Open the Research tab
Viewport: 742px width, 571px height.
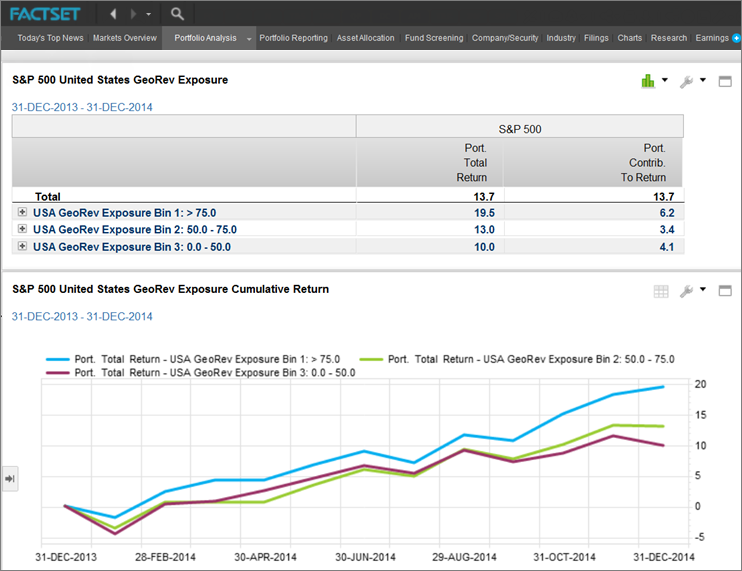(668, 38)
